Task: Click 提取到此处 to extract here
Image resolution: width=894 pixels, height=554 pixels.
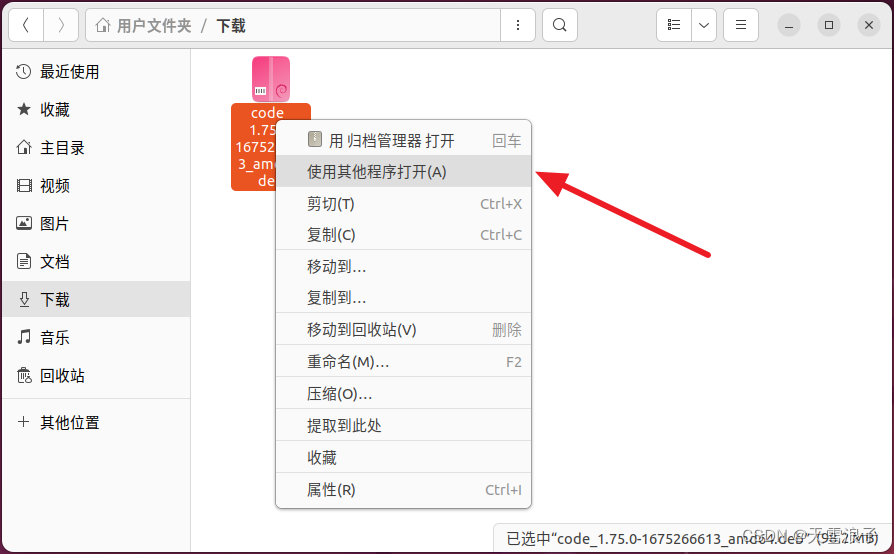Action: pos(344,426)
